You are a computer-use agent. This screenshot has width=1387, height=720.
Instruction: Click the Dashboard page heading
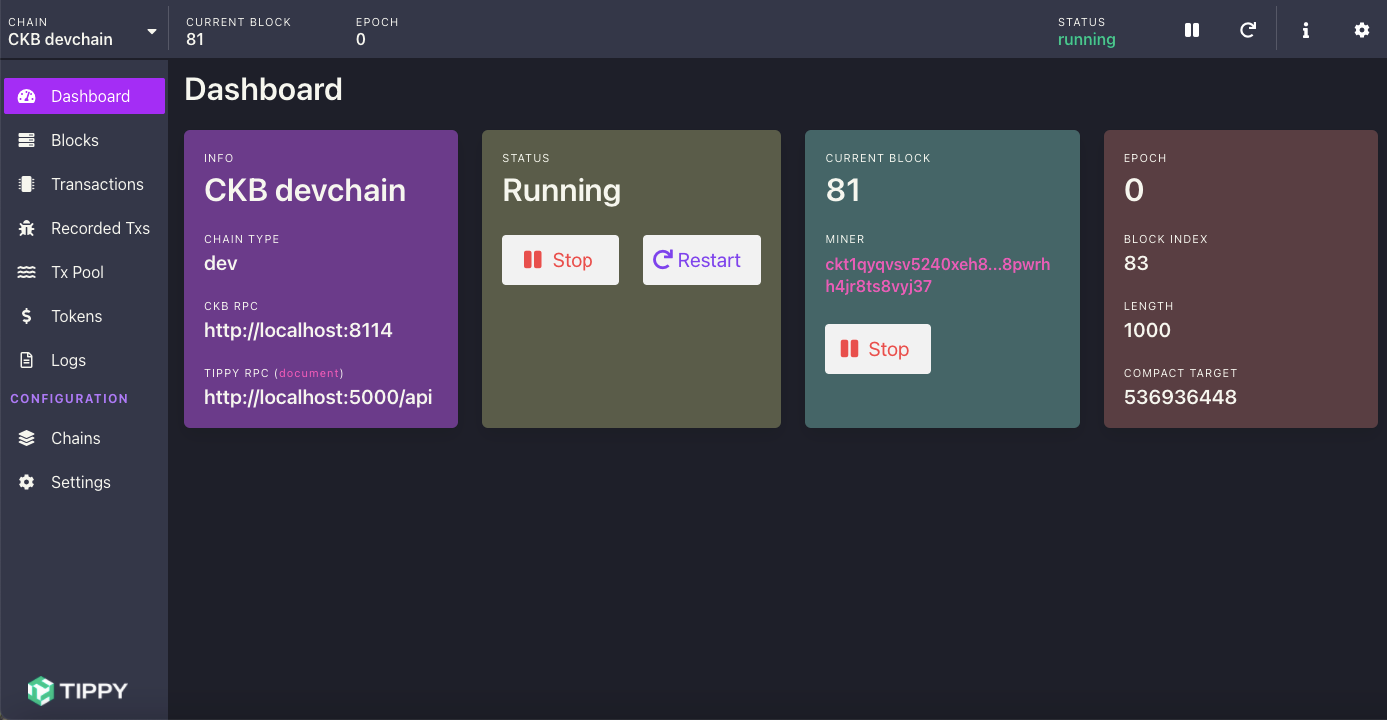264,89
